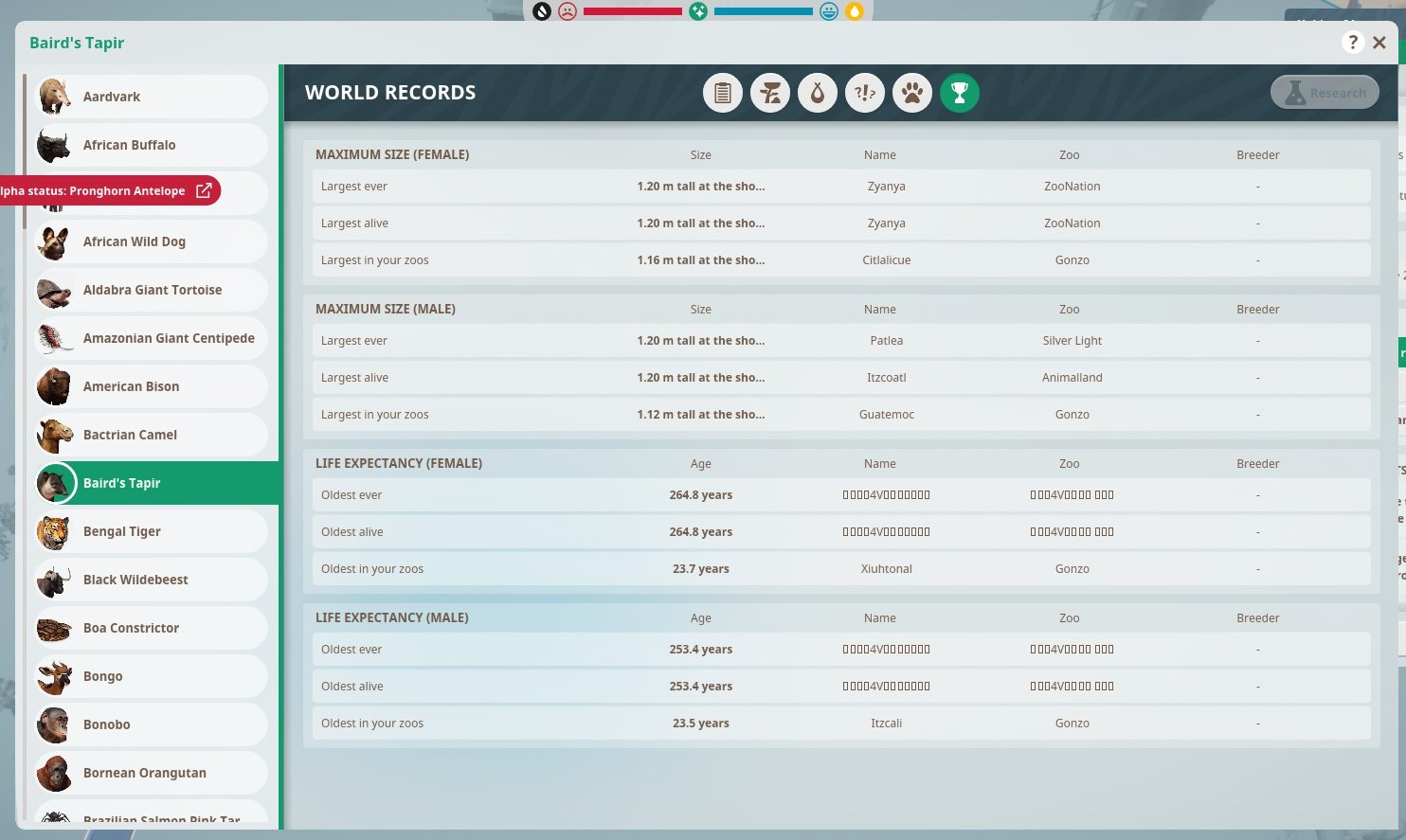The image size is (1406, 840).
Task: Select Bonobo entry
Action: coord(152,724)
